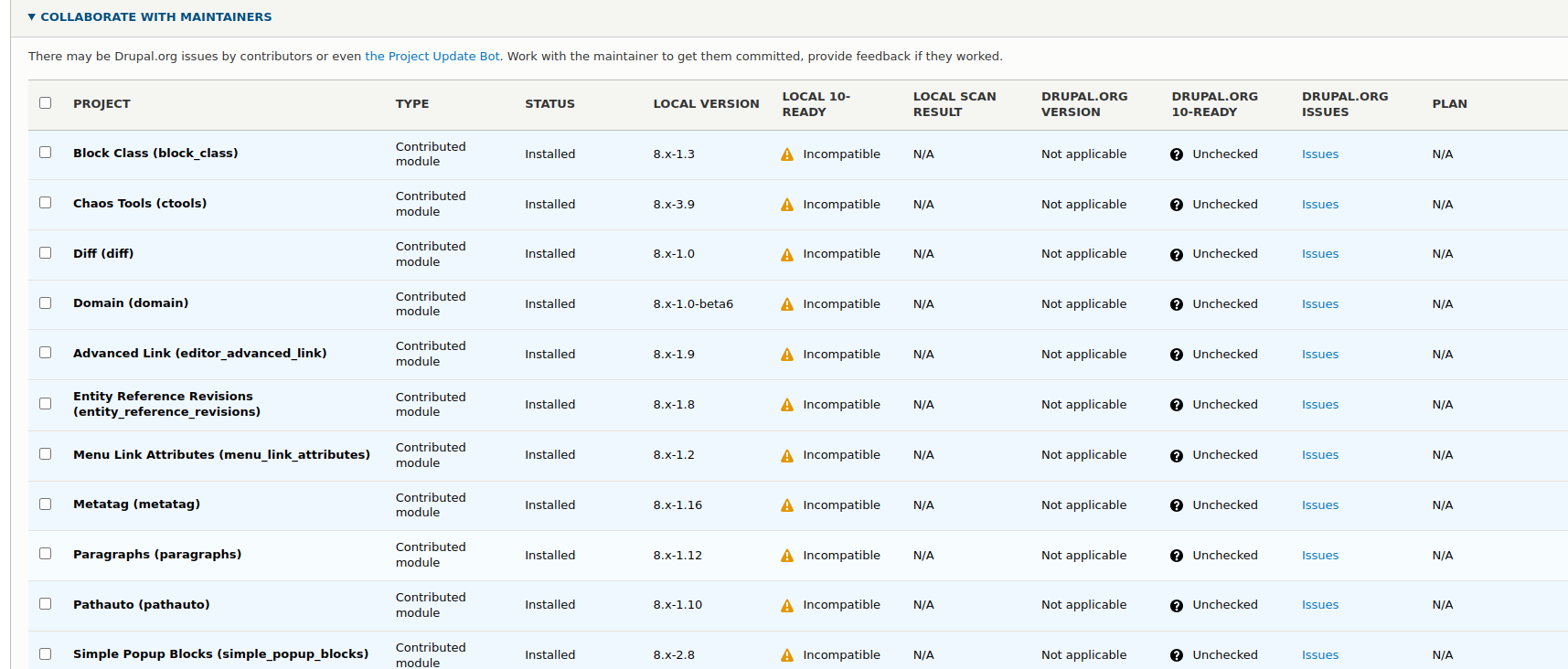1568x669 pixels.
Task: Click the Drupal.org 10-Ready column header
Action: click(1214, 104)
